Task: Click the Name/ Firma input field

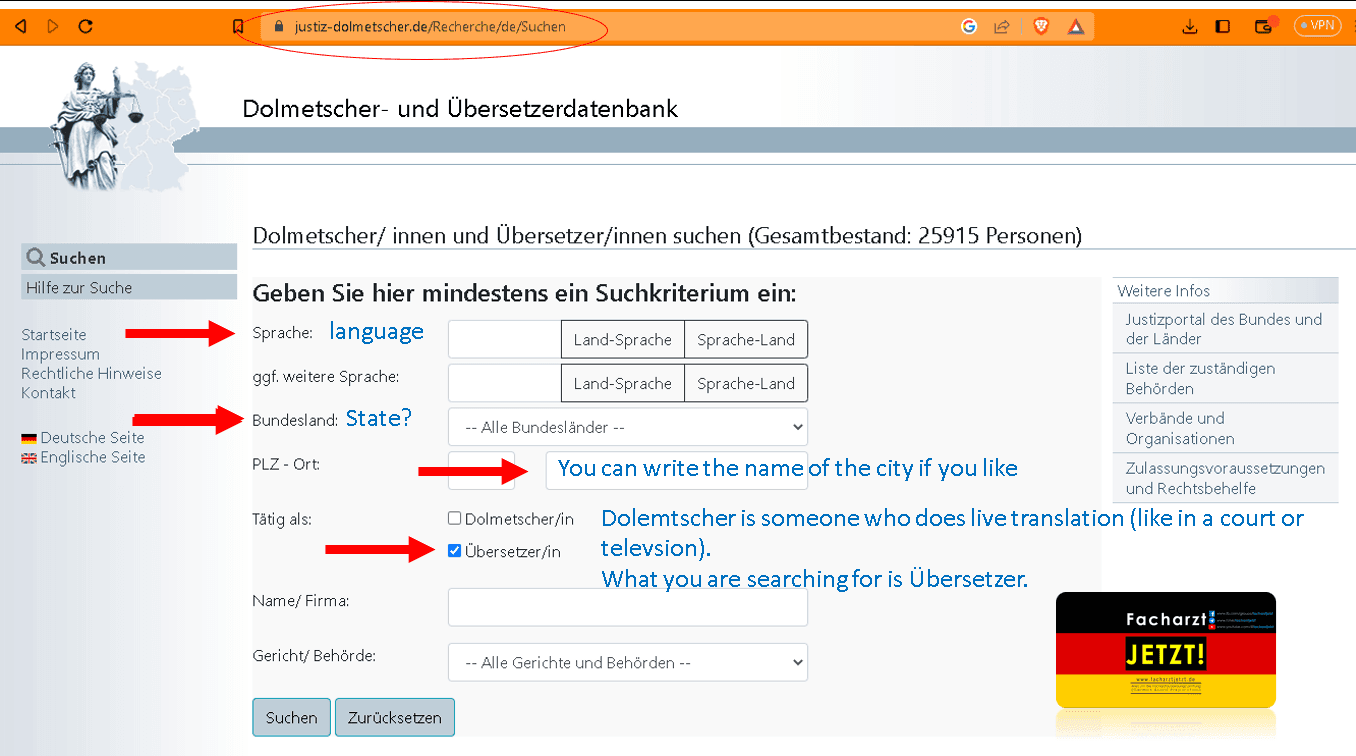Action: [x=627, y=607]
